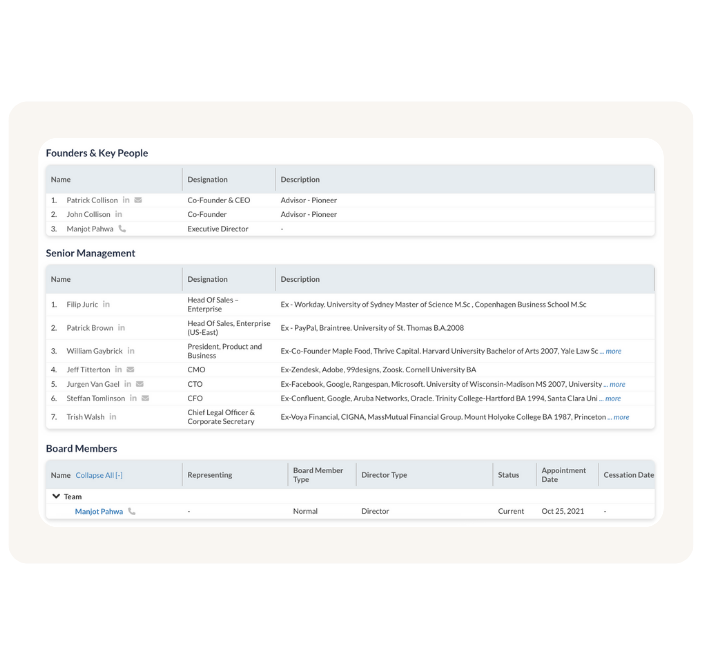Click Designation header in Senior Management table
The width and height of the screenshot is (702, 665).
pyautogui.click(x=207, y=279)
